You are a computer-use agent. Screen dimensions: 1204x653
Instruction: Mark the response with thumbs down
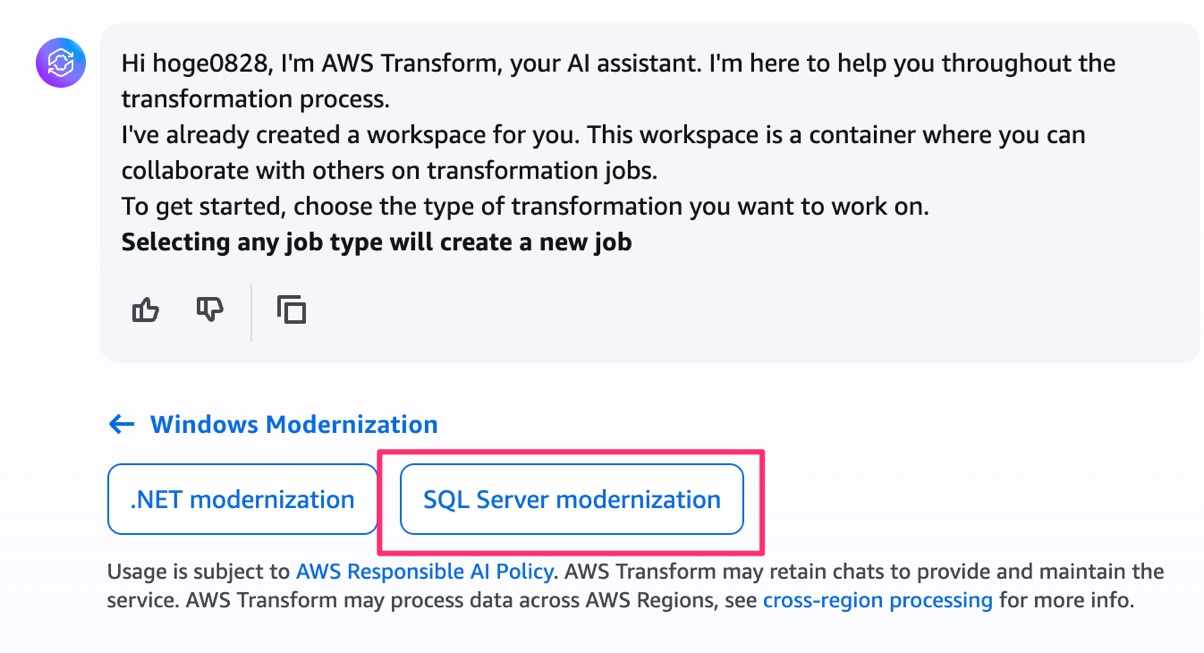209,310
